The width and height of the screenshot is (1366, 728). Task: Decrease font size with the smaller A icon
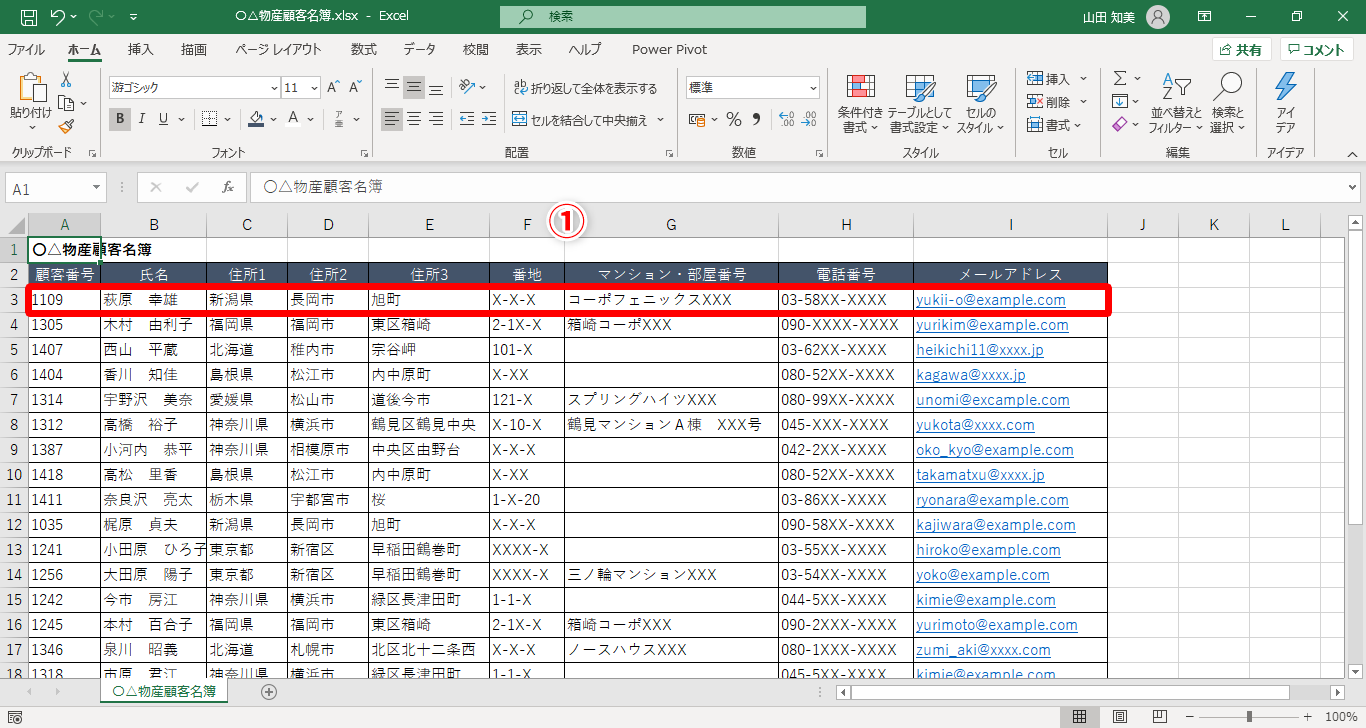pyautogui.click(x=357, y=88)
